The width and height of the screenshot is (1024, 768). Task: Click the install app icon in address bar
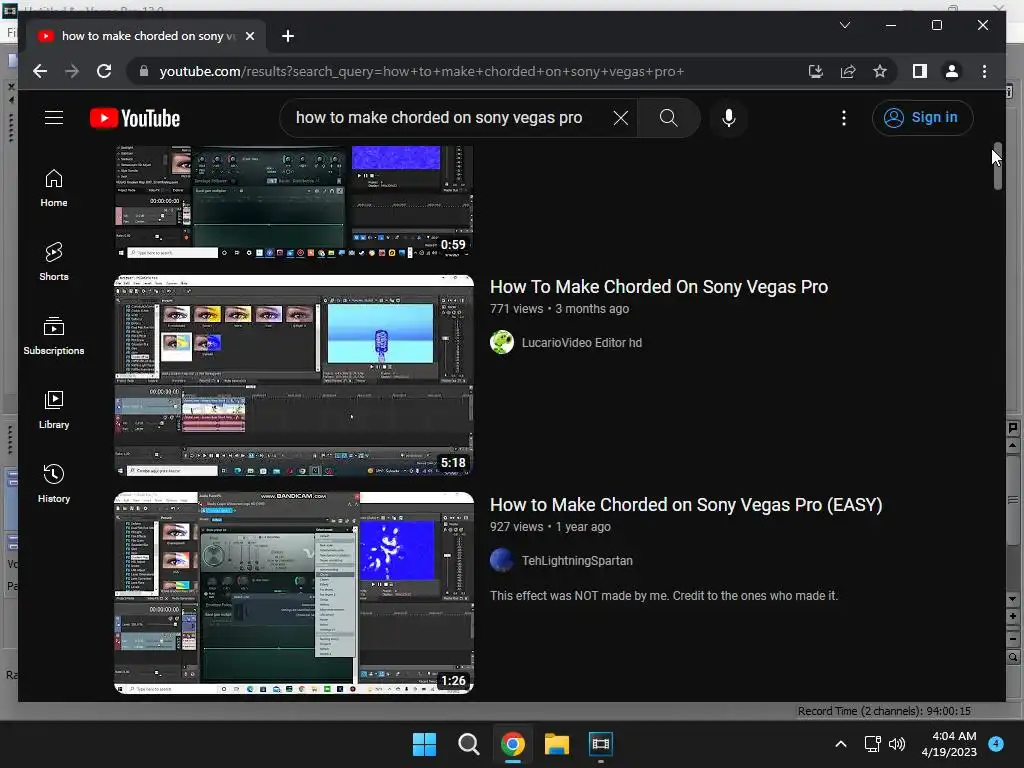click(x=815, y=71)
